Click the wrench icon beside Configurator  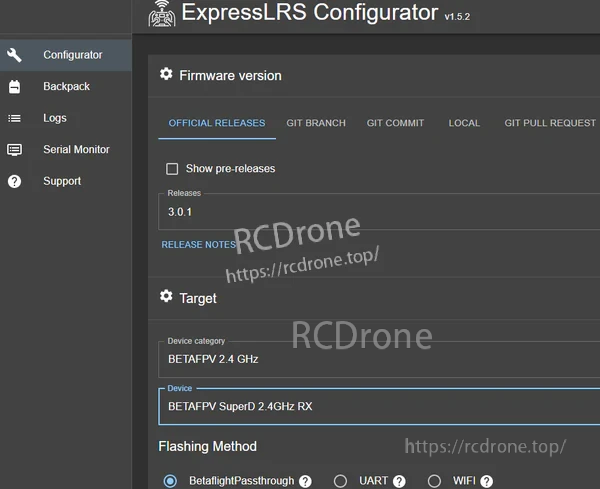click(x=14, y=55)
